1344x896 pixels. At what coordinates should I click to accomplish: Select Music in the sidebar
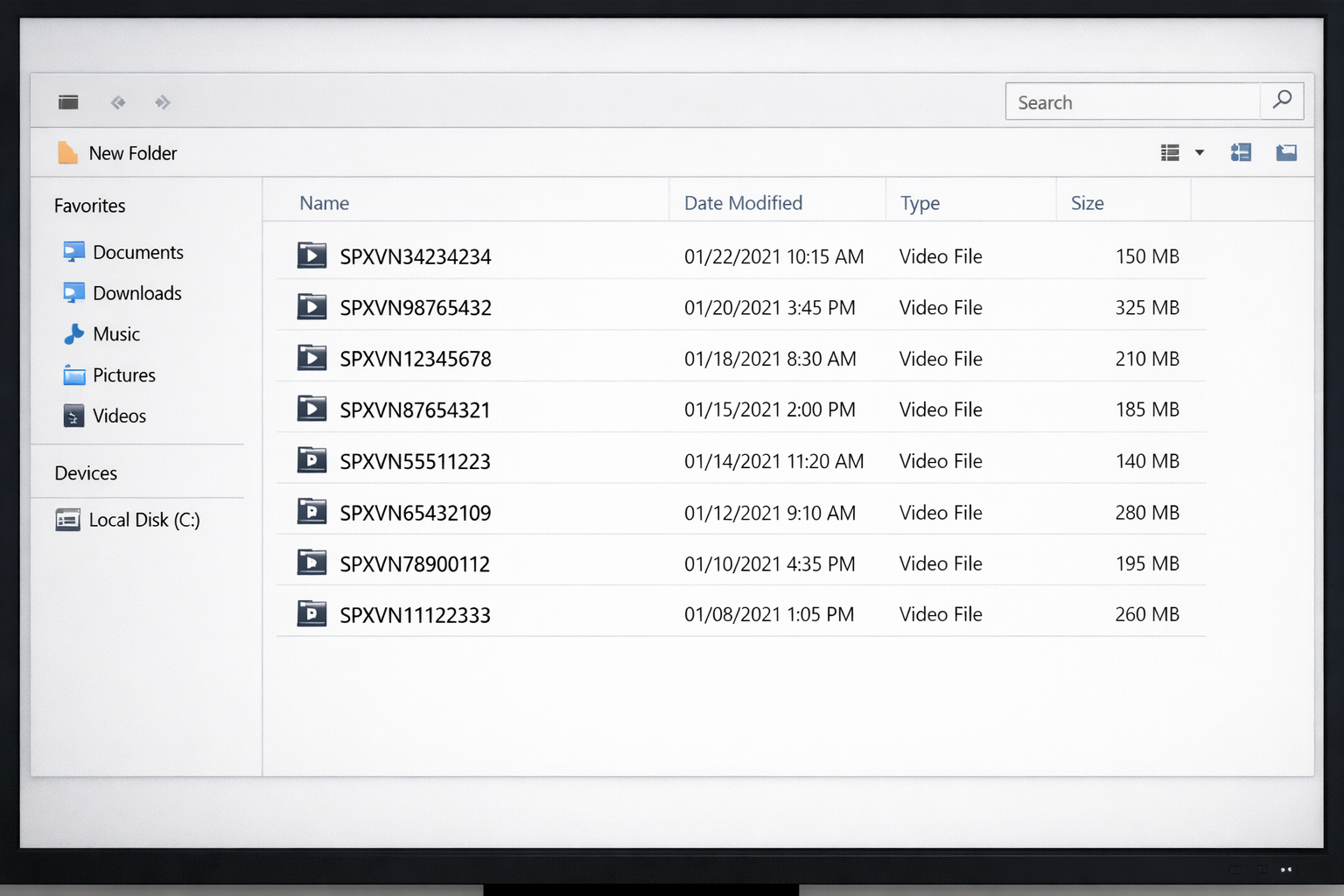pos(115,334)
